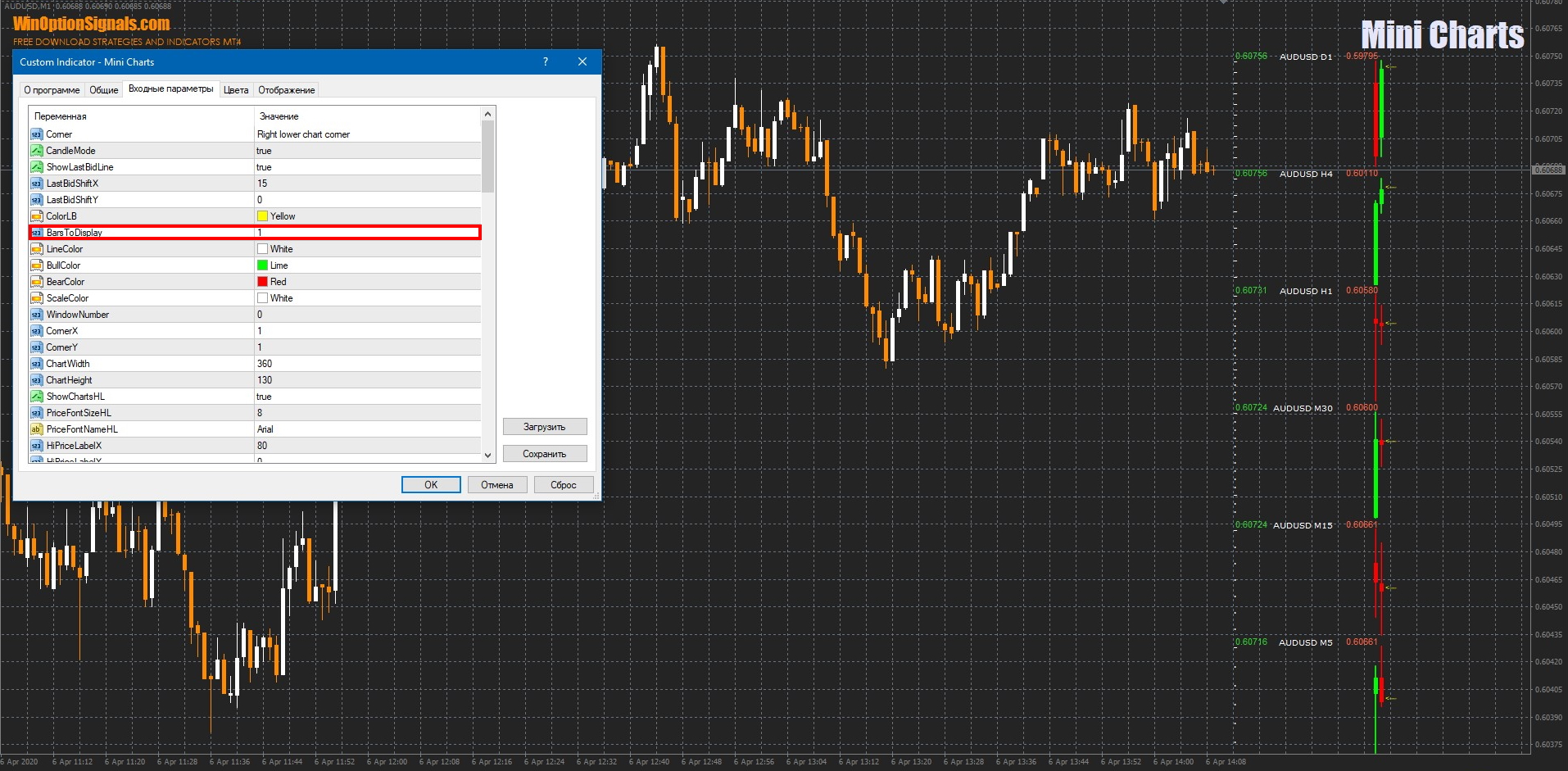The height and width of the screenshot is (771, 1568).
Task: Click the Lime swatch for BullColor
Action: 263,265
